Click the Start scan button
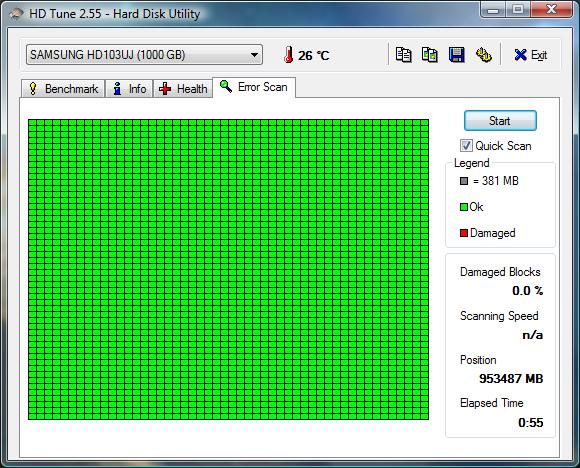Image resolution: width=580 pixels, height=468 pixels. coord(500,121)
